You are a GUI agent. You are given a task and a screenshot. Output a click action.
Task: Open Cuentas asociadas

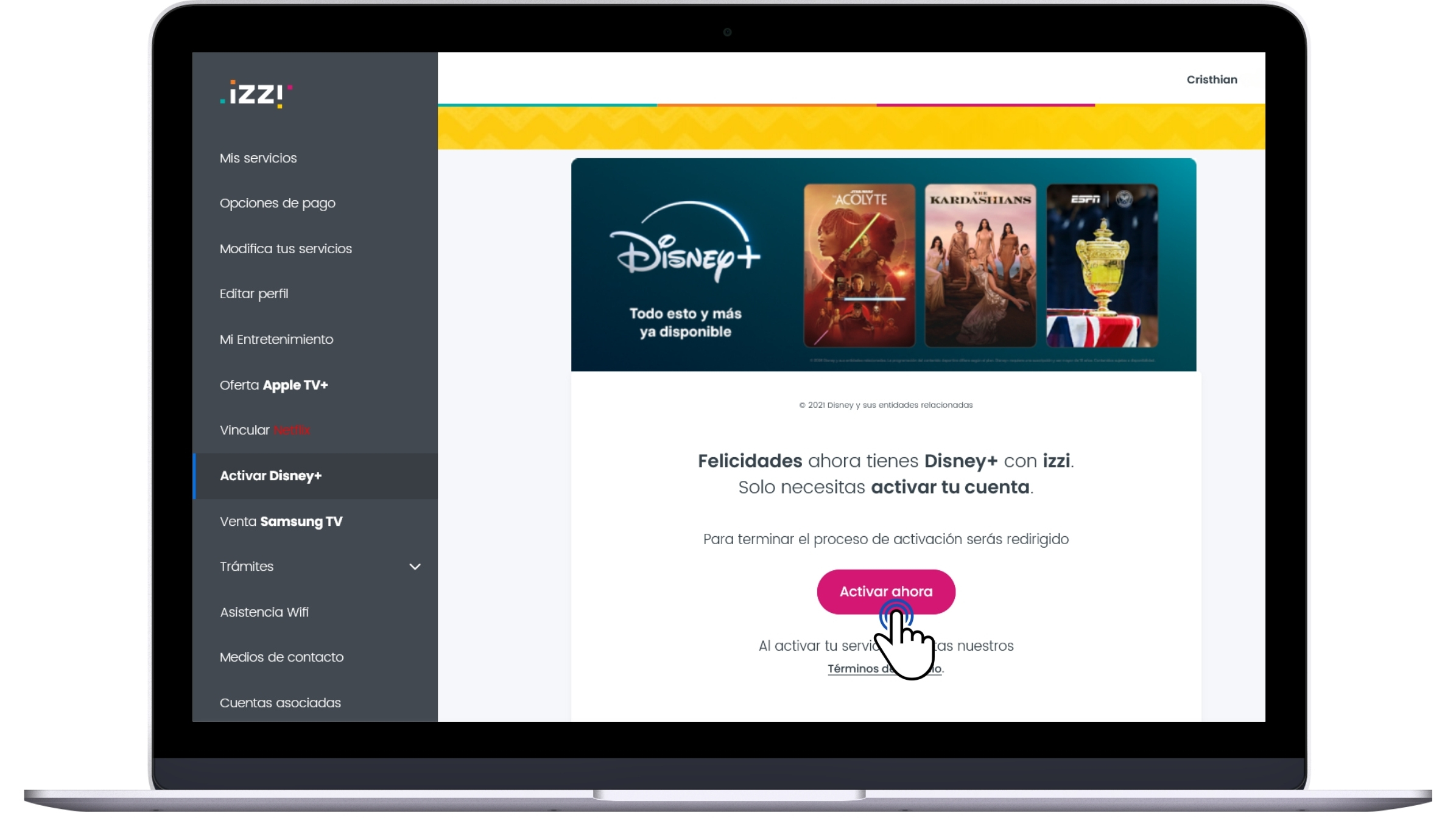click(x=280, y=703)
